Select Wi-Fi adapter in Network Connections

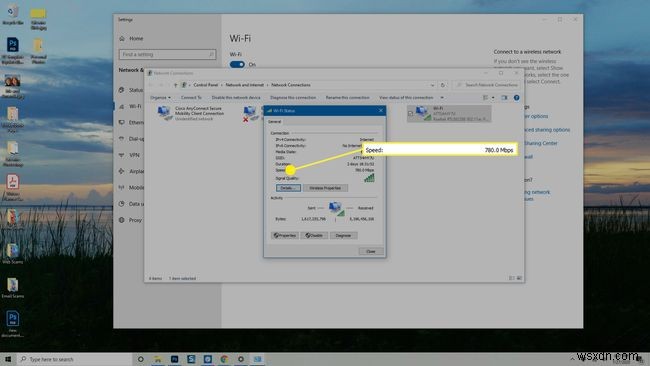coord(449,113)
